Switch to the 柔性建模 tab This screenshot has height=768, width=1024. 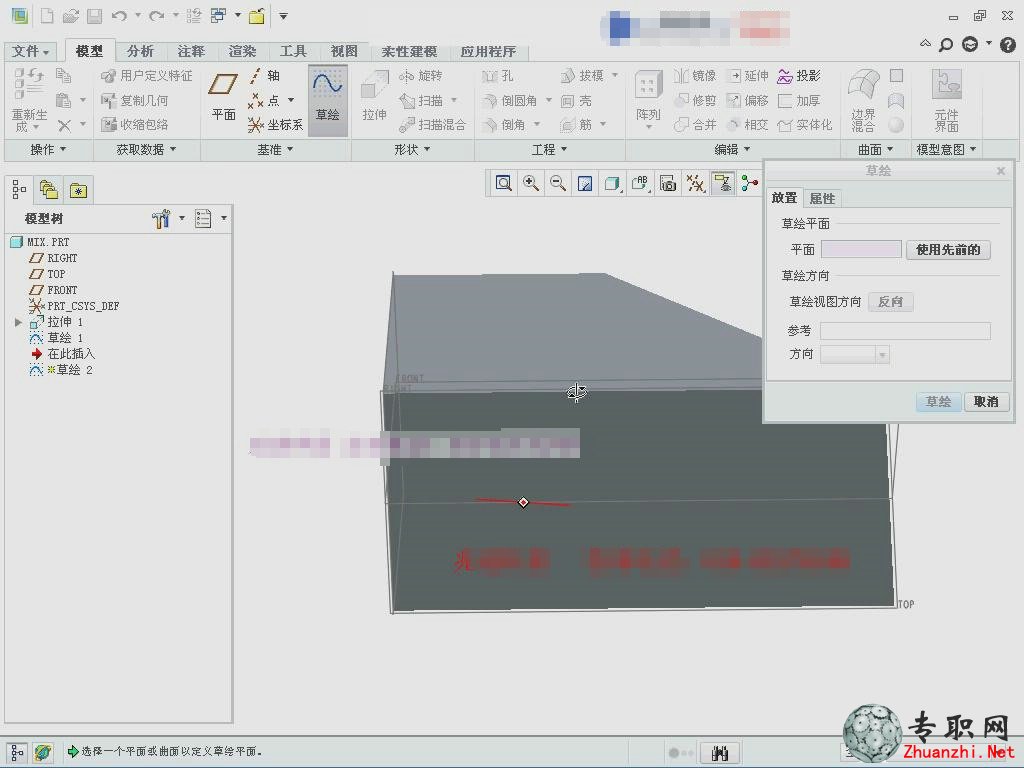(x=409, y=51)
